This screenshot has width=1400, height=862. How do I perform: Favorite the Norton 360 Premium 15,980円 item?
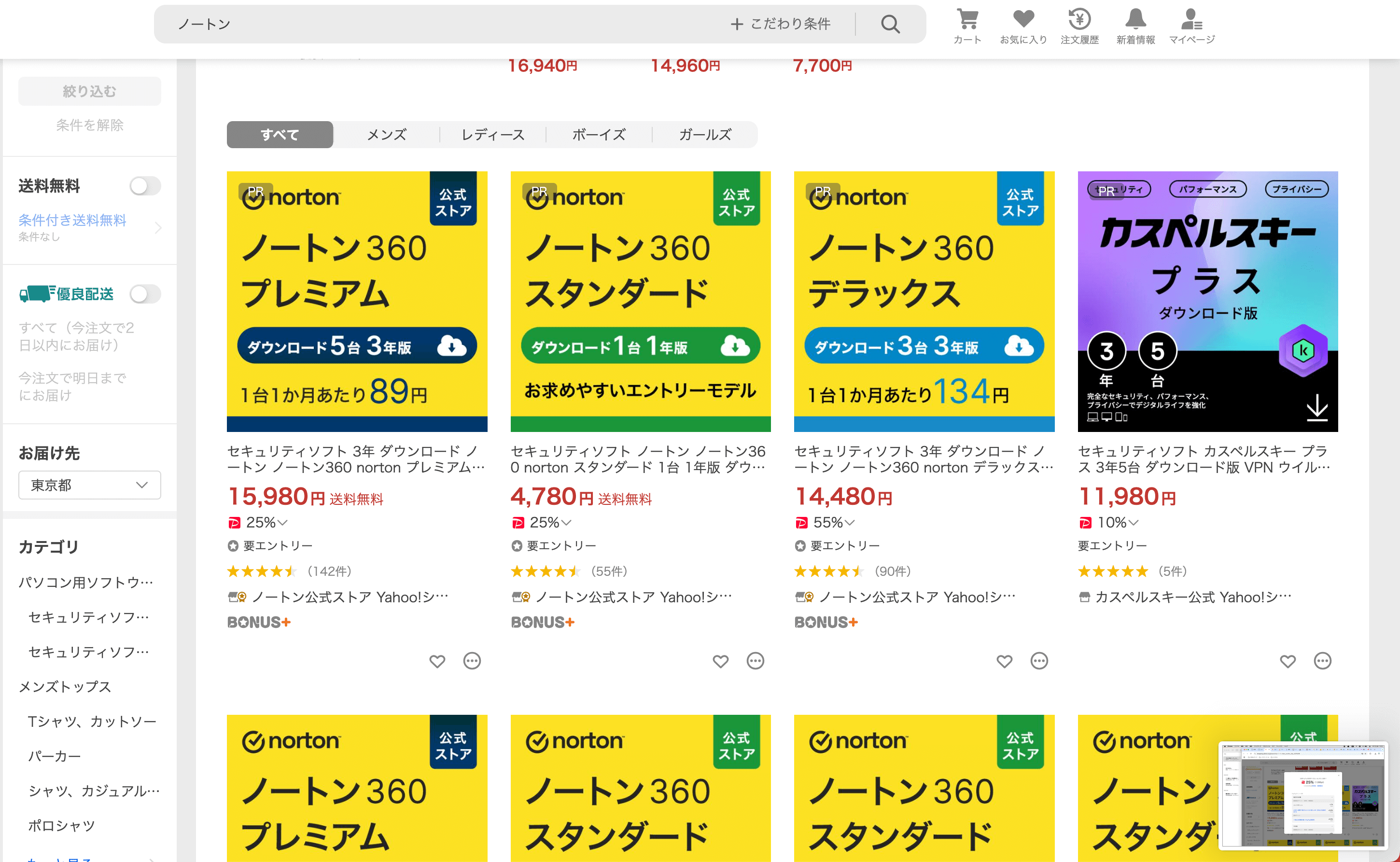click(x=437, y=661)
